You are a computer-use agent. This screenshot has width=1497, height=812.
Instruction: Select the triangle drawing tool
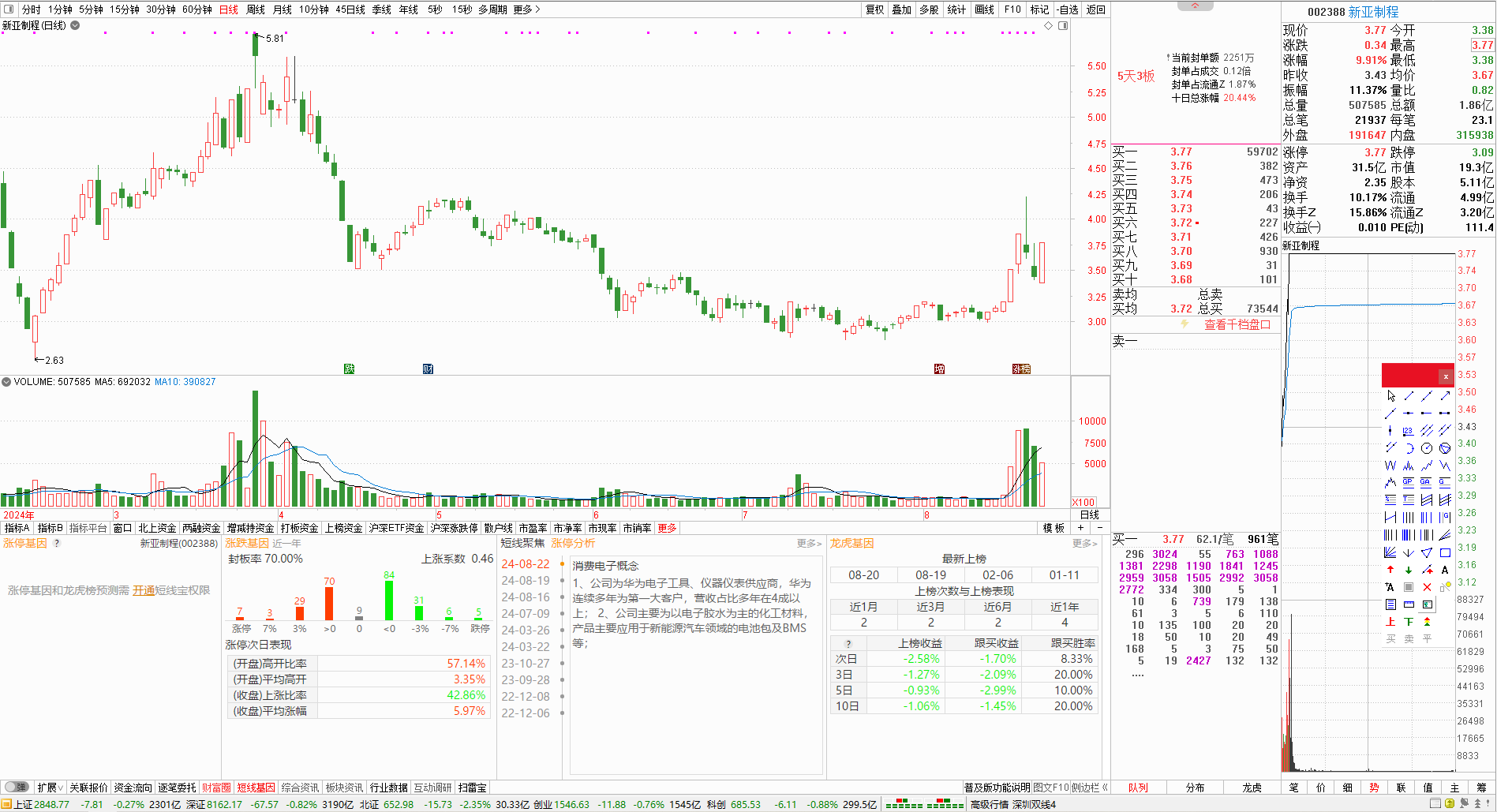click(1427, 552)
